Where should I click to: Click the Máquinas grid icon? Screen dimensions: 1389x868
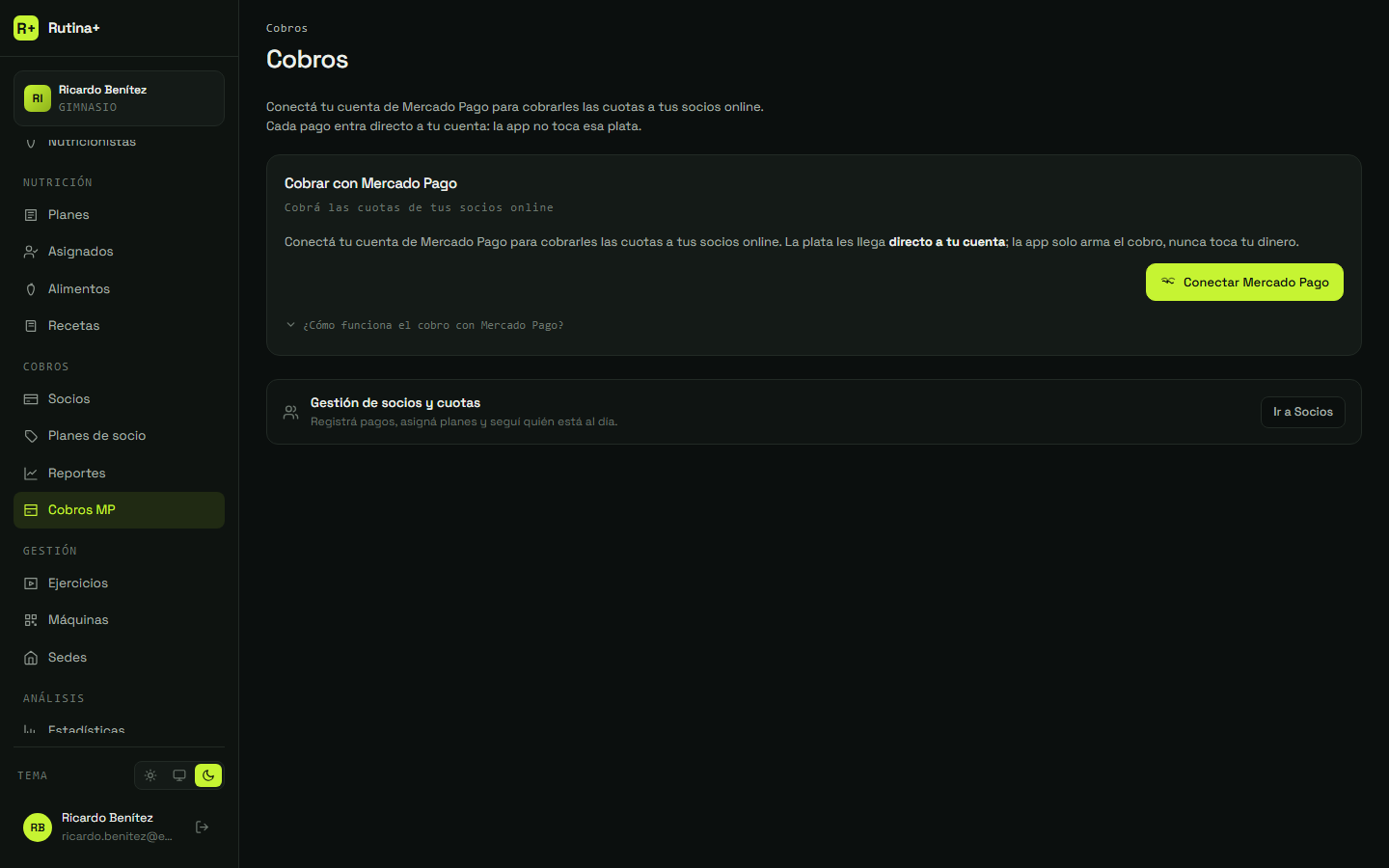coord(31,620)
